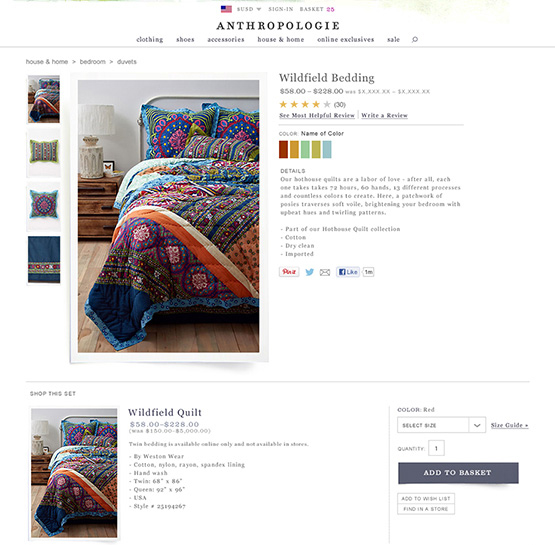The height and width of the screenshot is (545, 555).
Task: Open the Size Guide link
Action: pyautogui.click(x=509, y=425)
